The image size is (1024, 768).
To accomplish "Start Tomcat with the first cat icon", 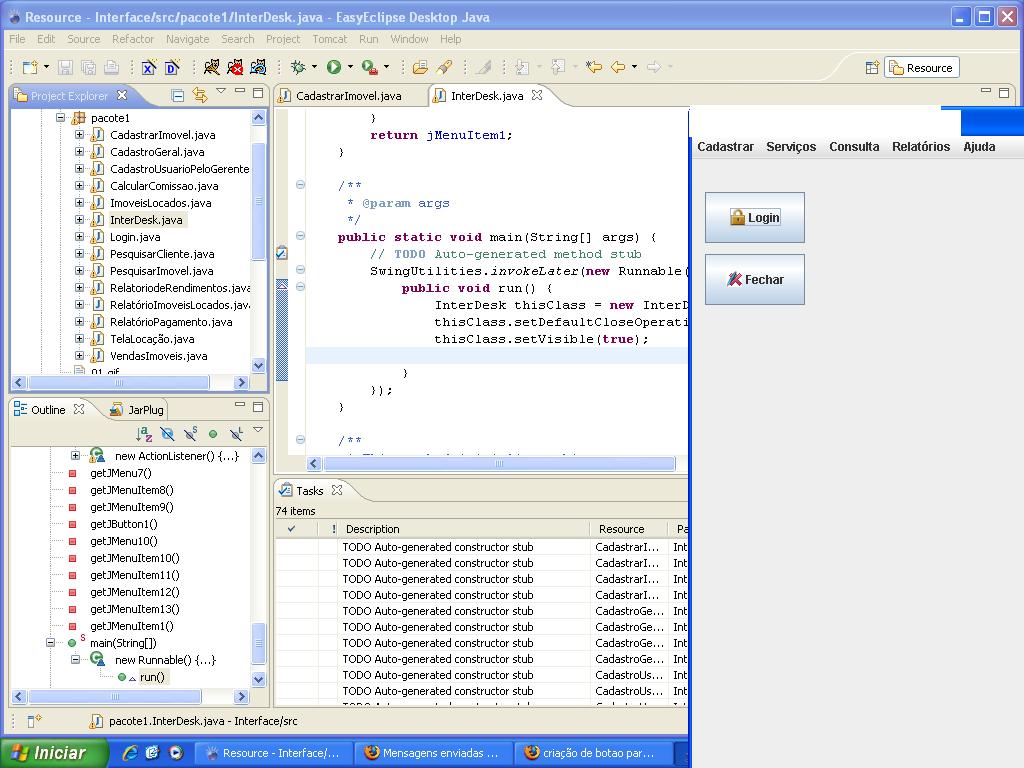I will click(212, 67).
